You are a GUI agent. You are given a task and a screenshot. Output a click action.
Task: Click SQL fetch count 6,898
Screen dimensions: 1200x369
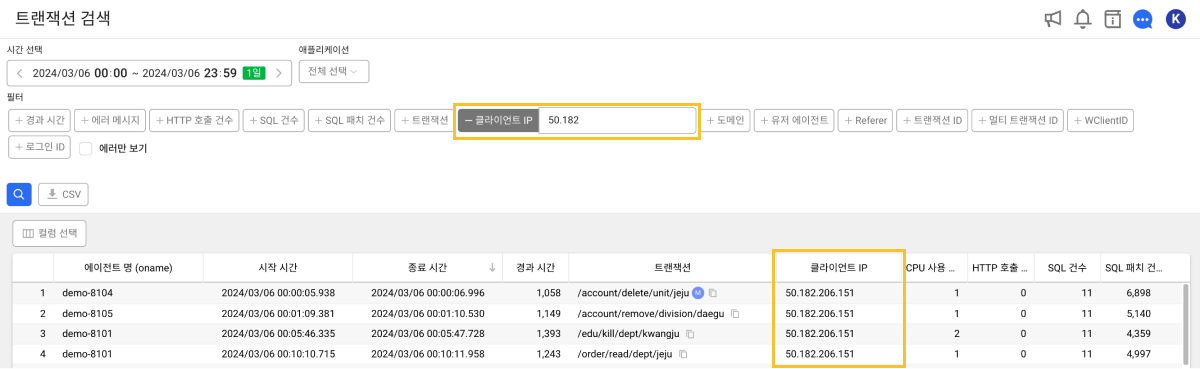1140,293
